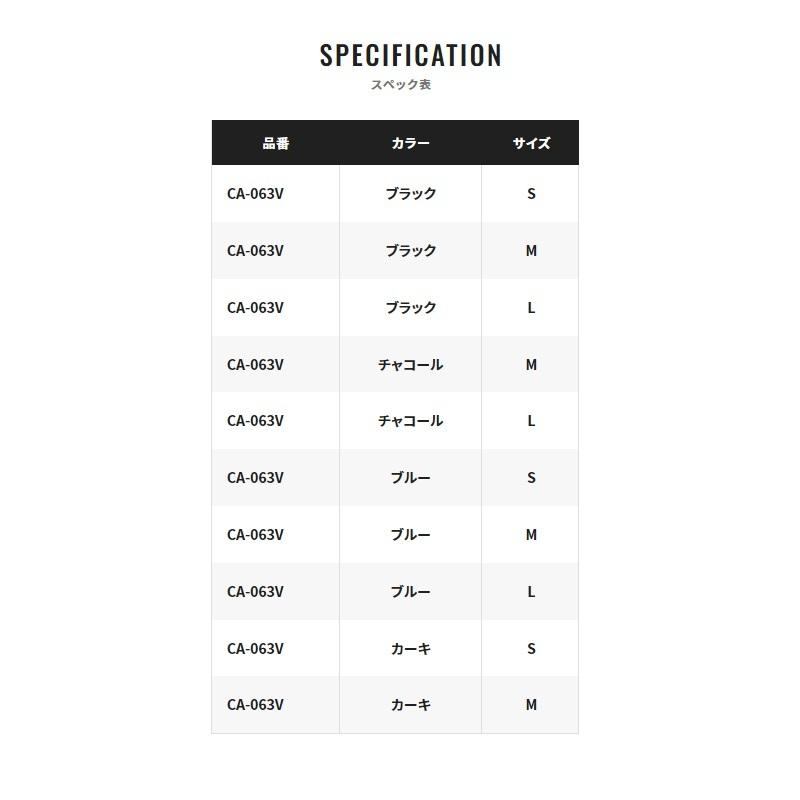Screen dimensions: 800x800
Task: Select the ブルー cell in the size S row
Action: 410,478
